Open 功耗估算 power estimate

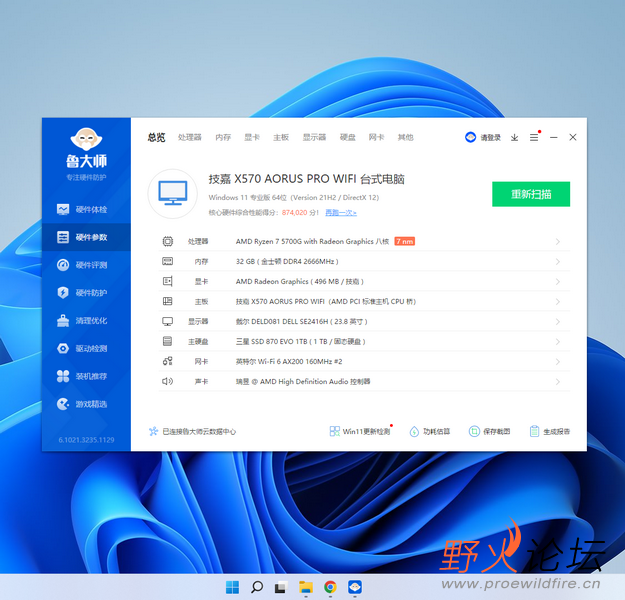430,431
